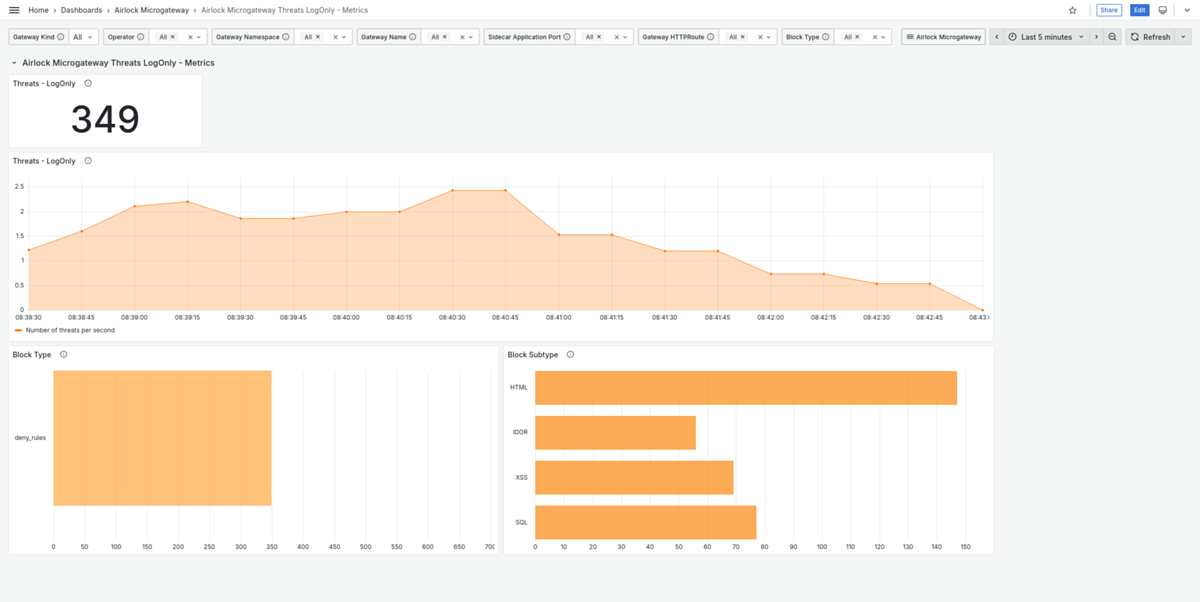The height and width of the screenshot is (602, 1200).
Task: Star this dashboard as favorite
Action: (1073, 10)
